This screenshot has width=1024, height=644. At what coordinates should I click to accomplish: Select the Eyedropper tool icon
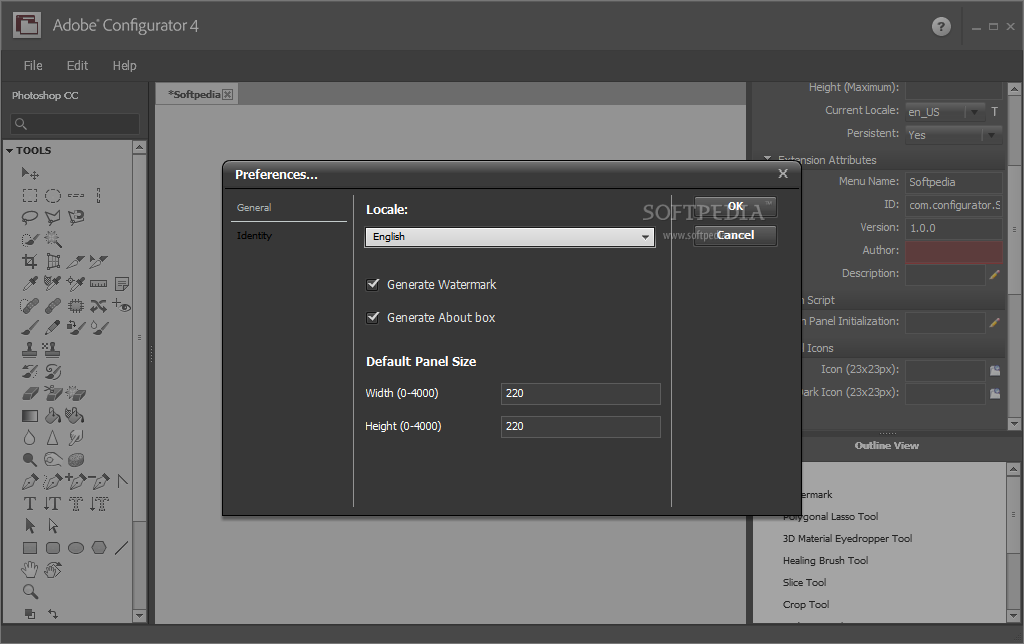tap(29, 283)
